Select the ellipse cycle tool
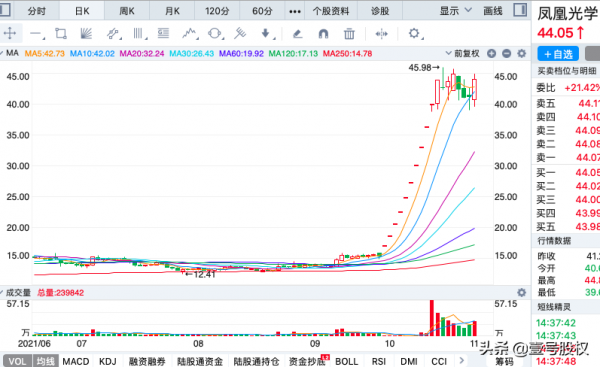The height and width of the screenshot is (367, 600). click(215, 34)
